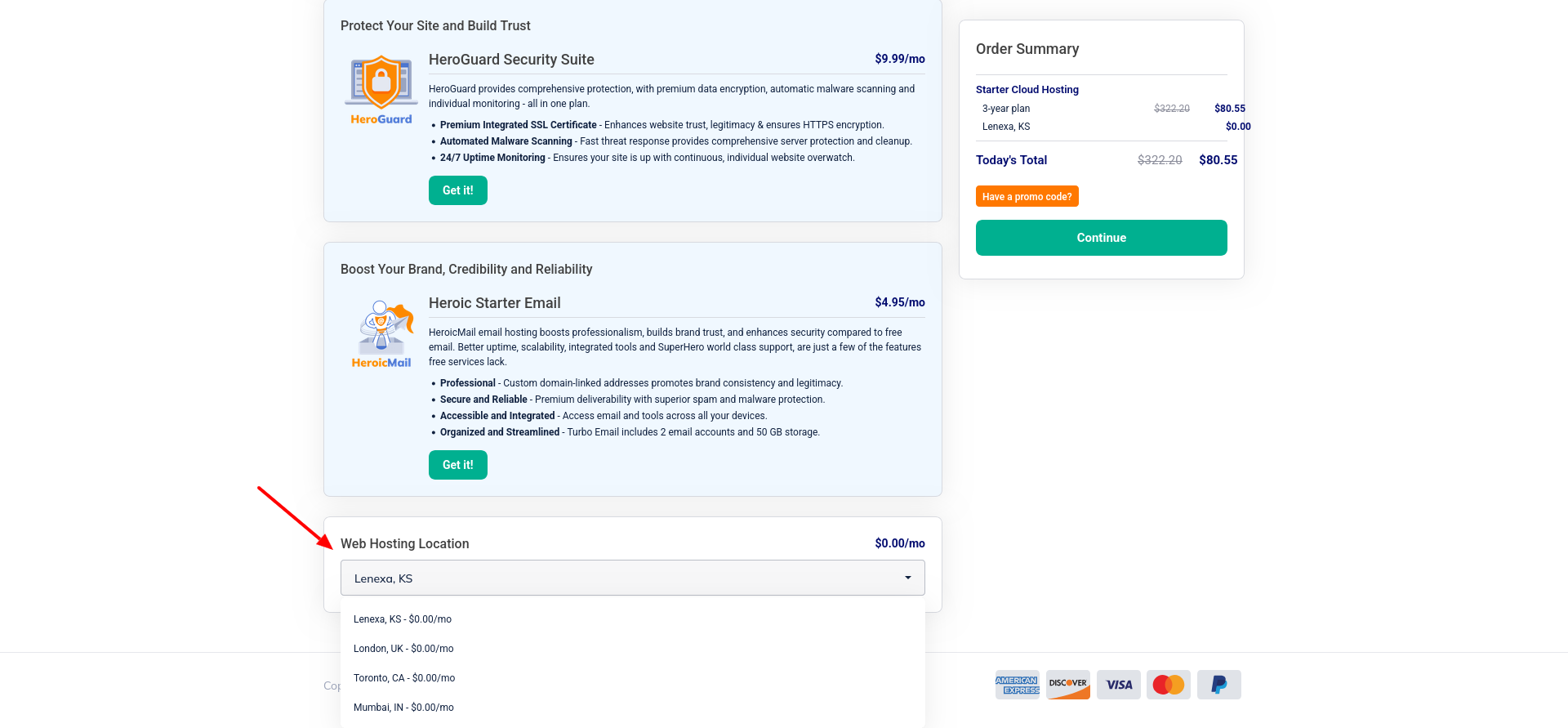Click the PayPal payment icon
The height and width of the screenshot is (728, 1568).
[1219, 685]
